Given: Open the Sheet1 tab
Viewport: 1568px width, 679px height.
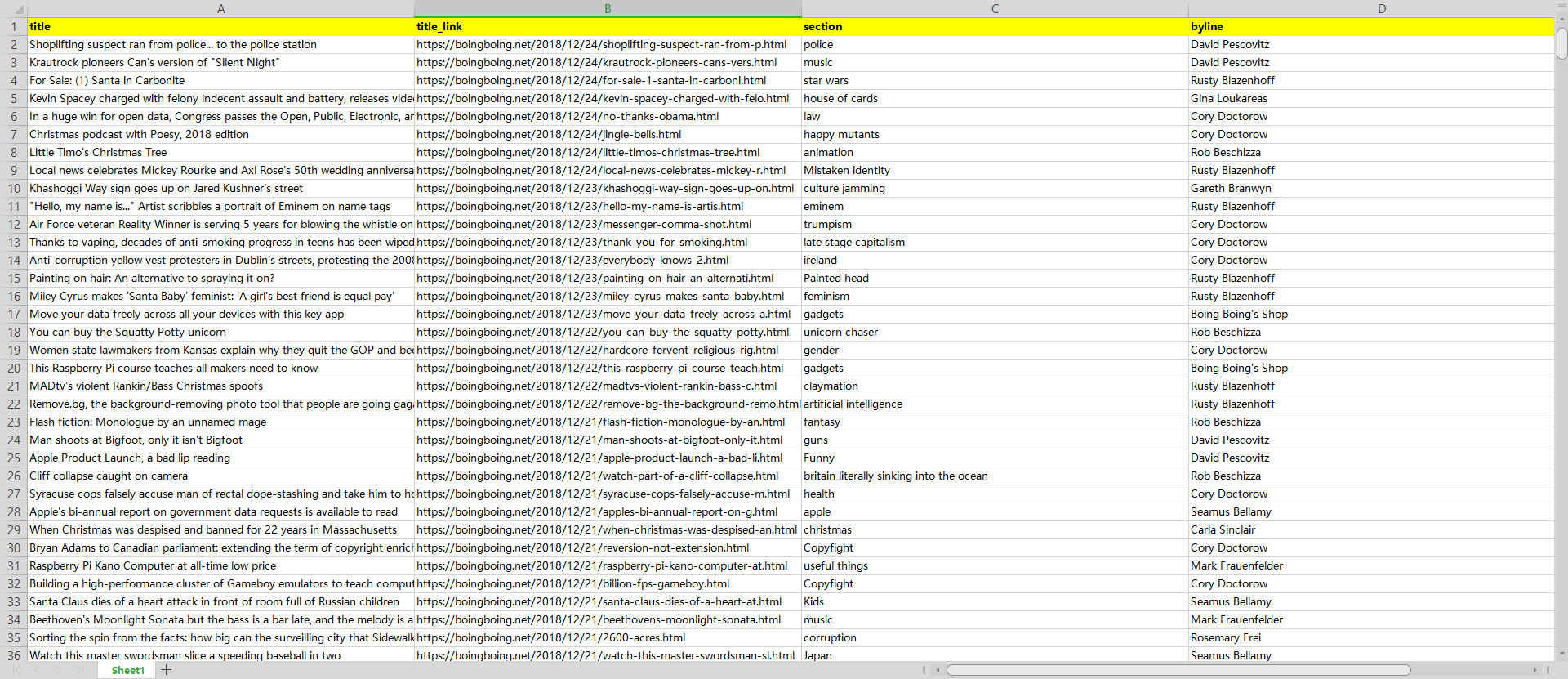Looking at the screenshot, I should (x=127, y=671).
